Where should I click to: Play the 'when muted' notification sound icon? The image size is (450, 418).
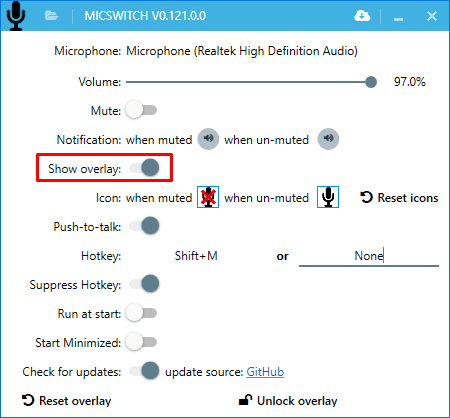pyautogui.click(x=208, y=139)
